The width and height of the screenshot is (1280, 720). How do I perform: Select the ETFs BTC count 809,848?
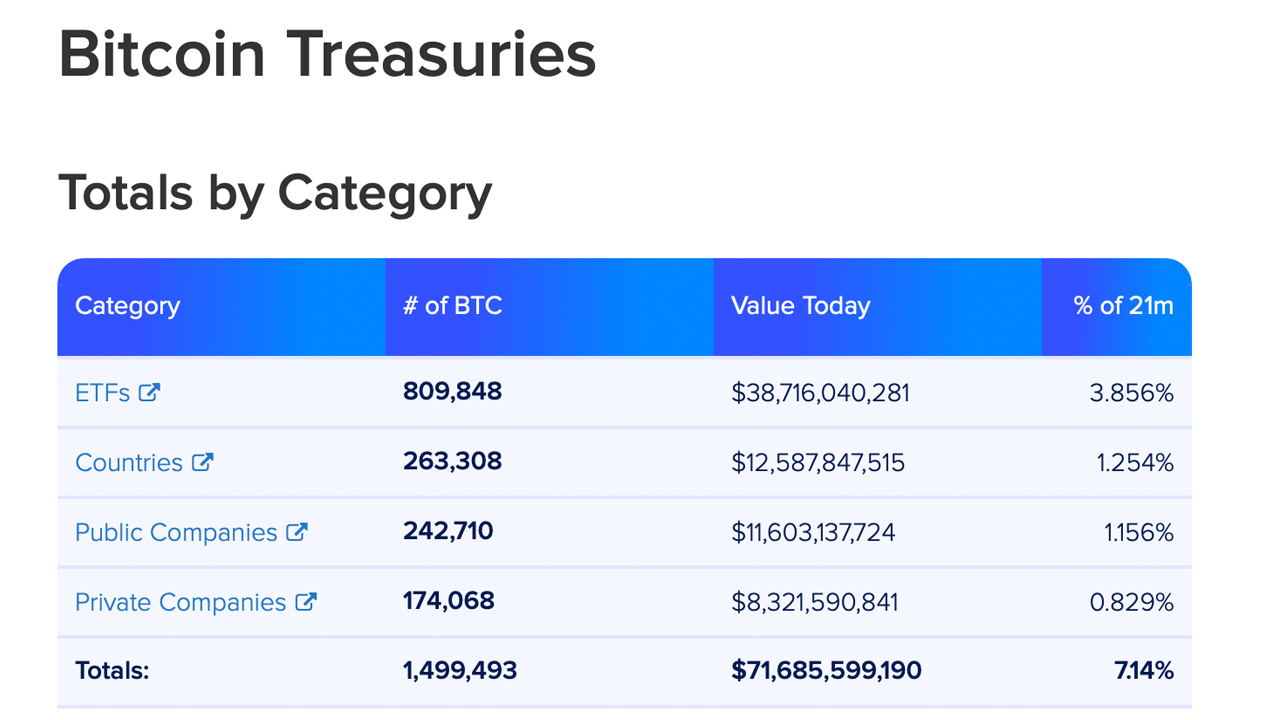(x=452, y=392)
